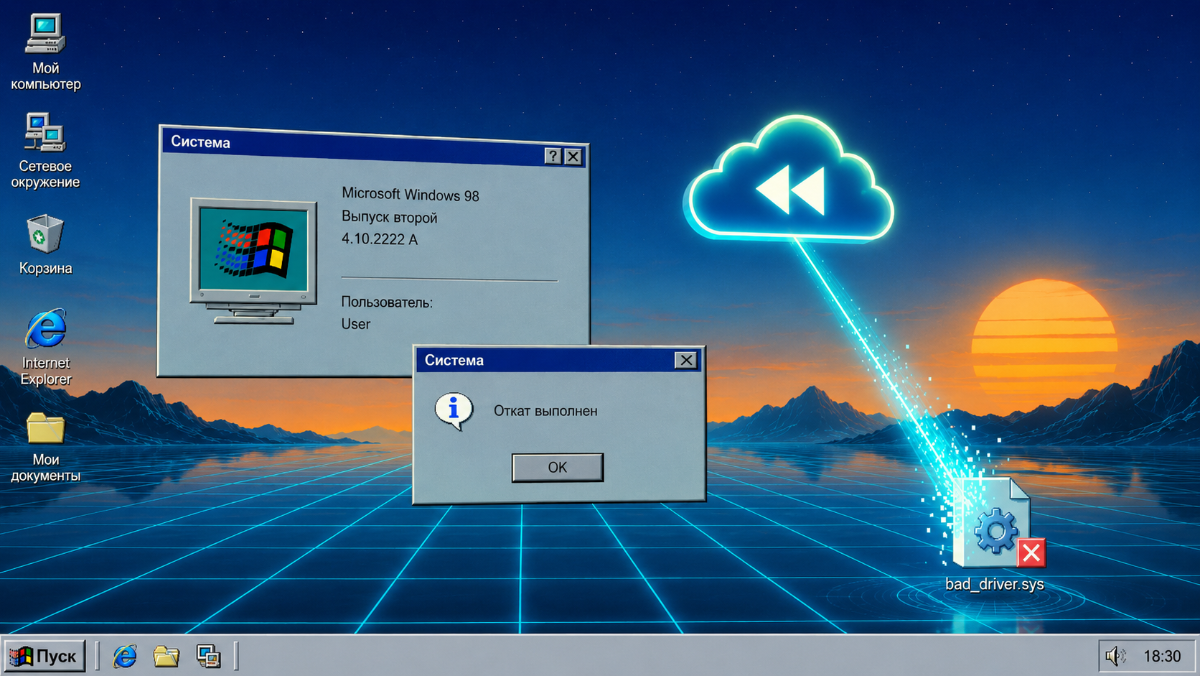Click the Microsoft Windows 98 text
This screenshot has height=676, width=1200.
[410, 194]
